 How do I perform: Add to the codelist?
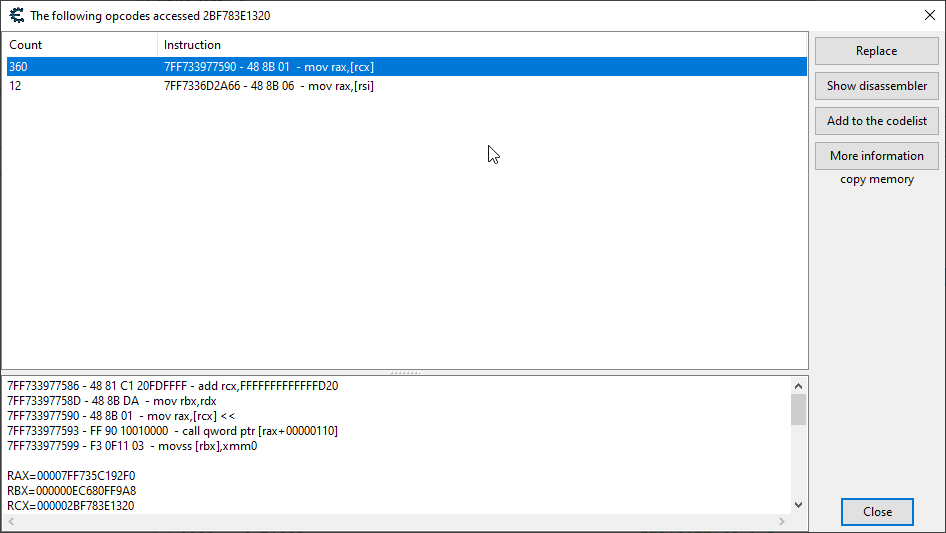876,121
